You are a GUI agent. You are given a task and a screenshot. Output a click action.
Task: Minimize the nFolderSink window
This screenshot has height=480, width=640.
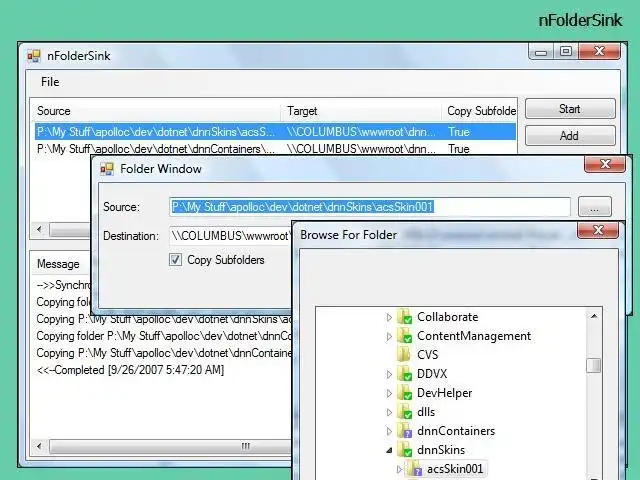coord(541,52)
